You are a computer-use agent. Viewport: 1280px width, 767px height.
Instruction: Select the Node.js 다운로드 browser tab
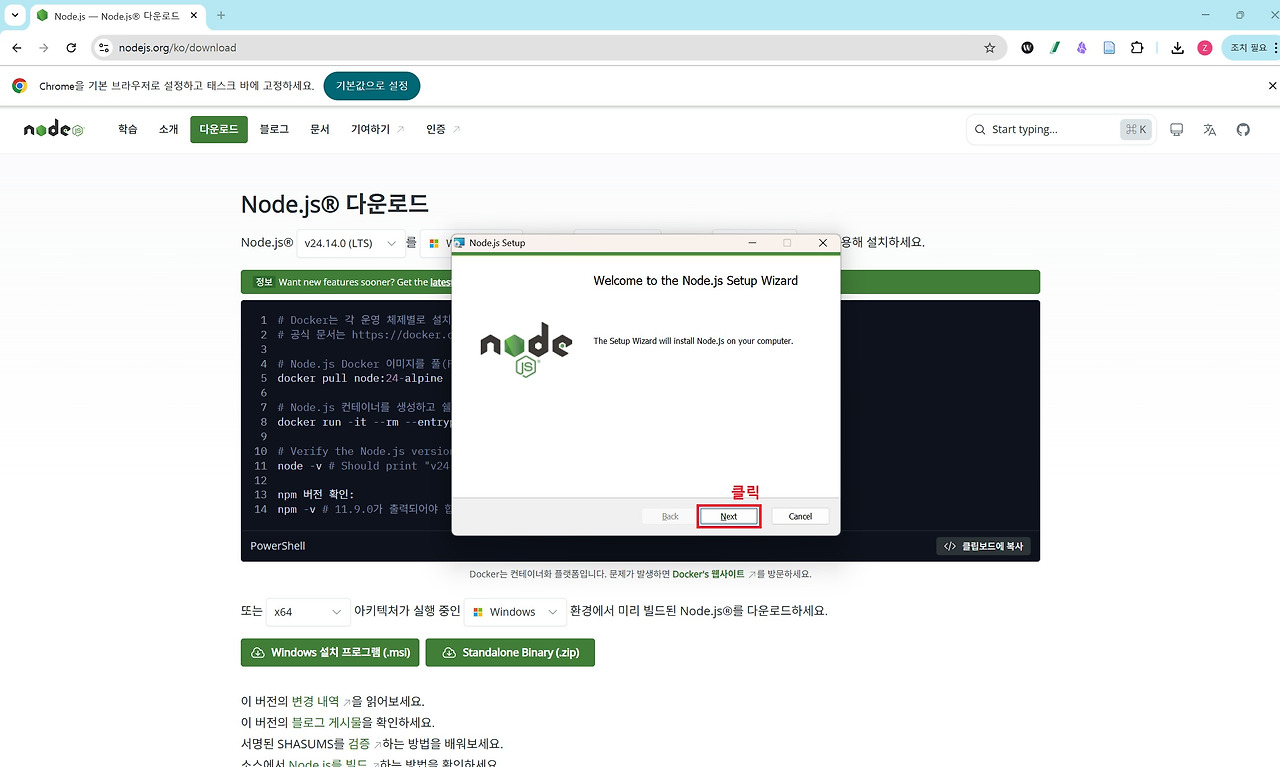point(118,16)
